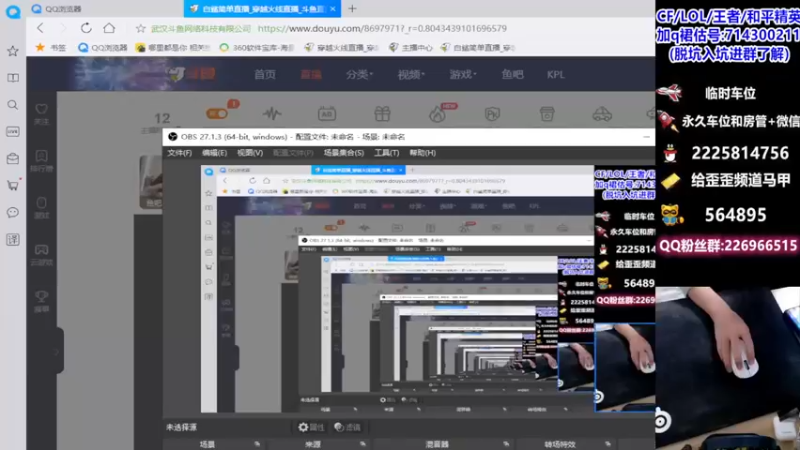Open the AD calendar icon in Douyu toolbar

coord(327,114)
